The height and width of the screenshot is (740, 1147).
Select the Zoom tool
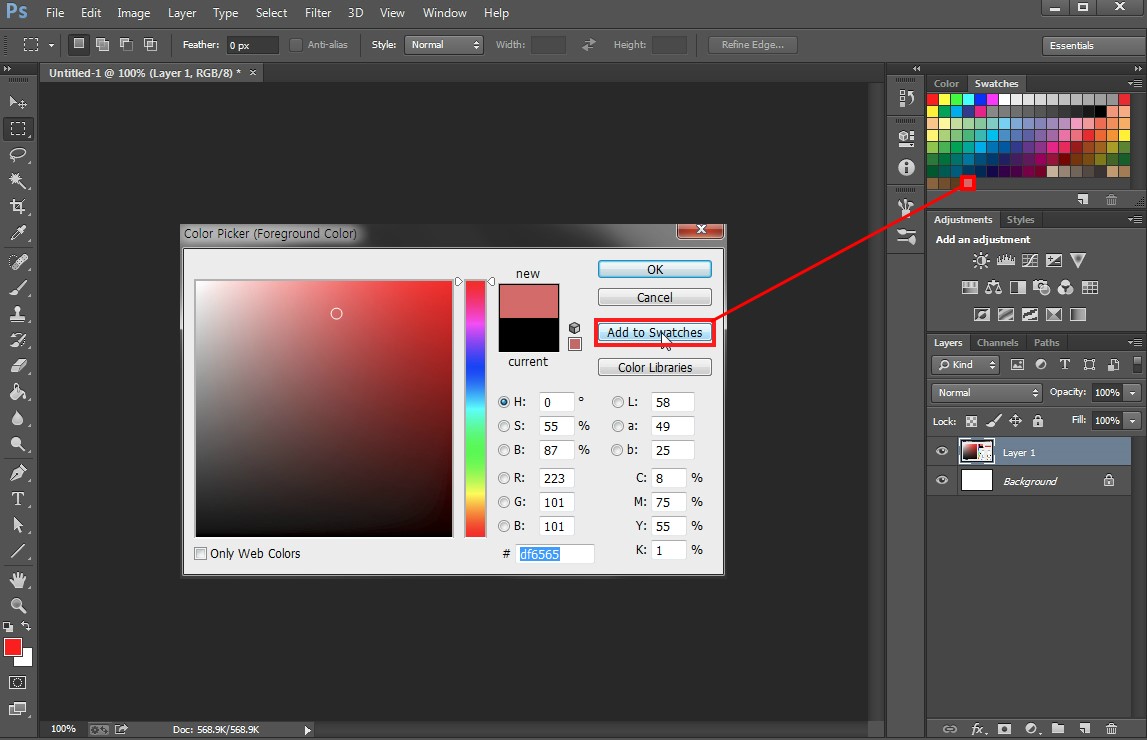point(18,605)
